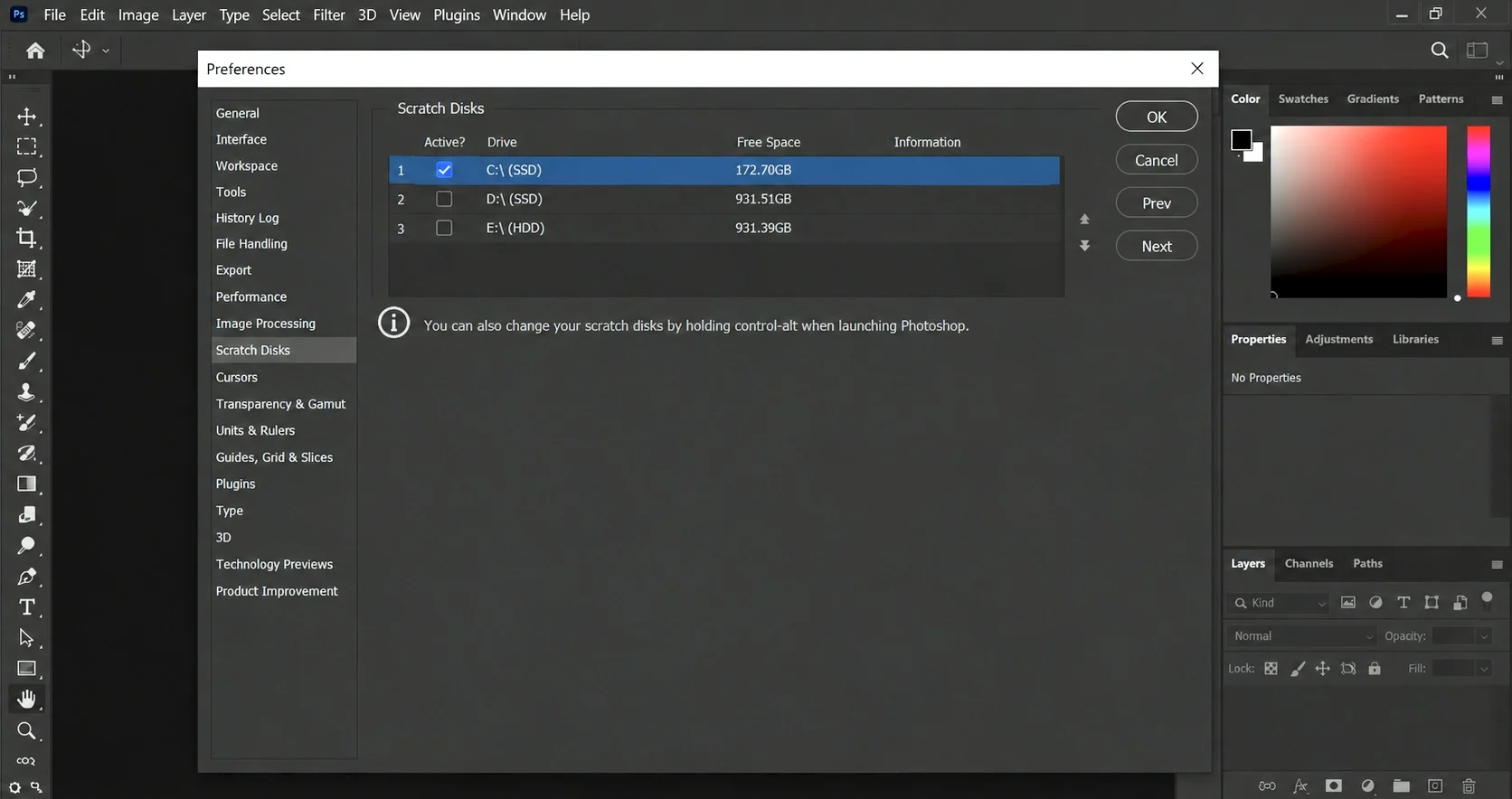The height and width of the screenshot is (799, 1512).
Task: Open the Layers panel flyout menu
Action: [x=1497, y=564]
